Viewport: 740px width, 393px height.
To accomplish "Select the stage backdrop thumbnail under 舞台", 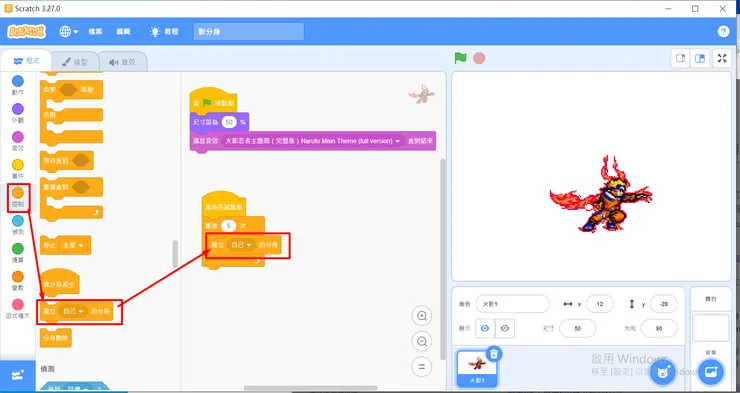I will click(711, 328).
